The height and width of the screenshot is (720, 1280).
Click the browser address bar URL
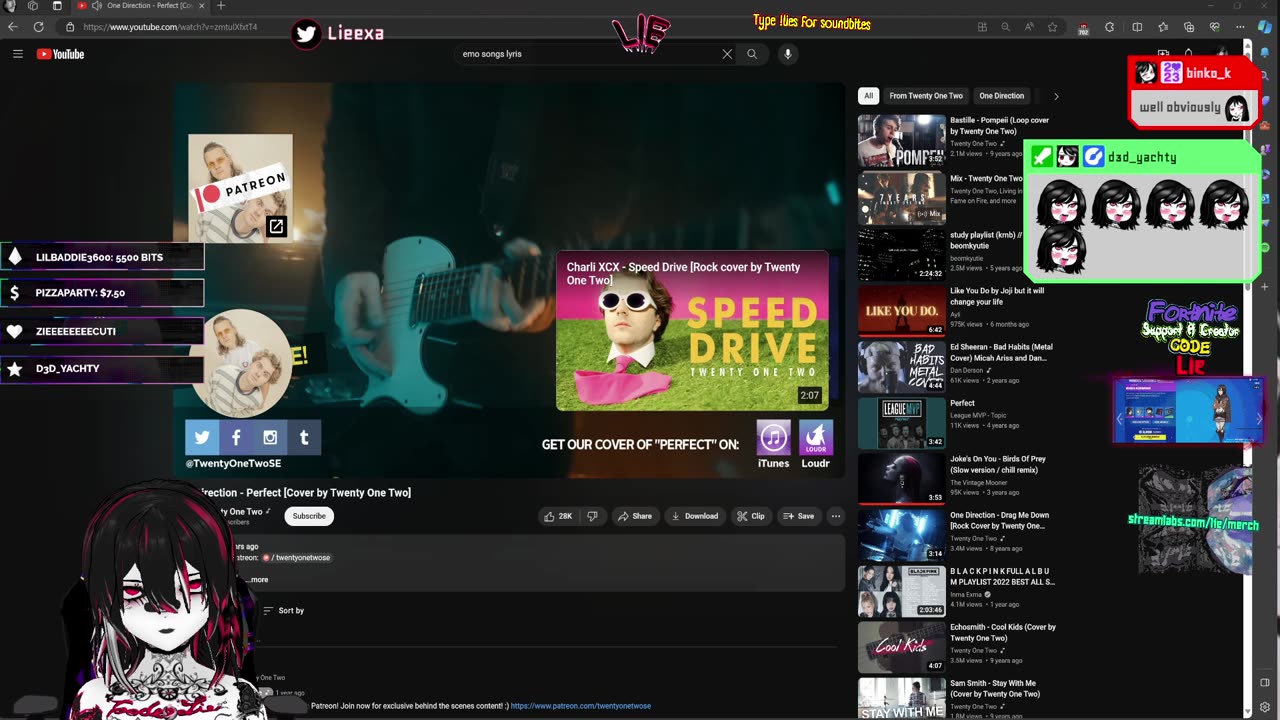click(x=170, y=27)
